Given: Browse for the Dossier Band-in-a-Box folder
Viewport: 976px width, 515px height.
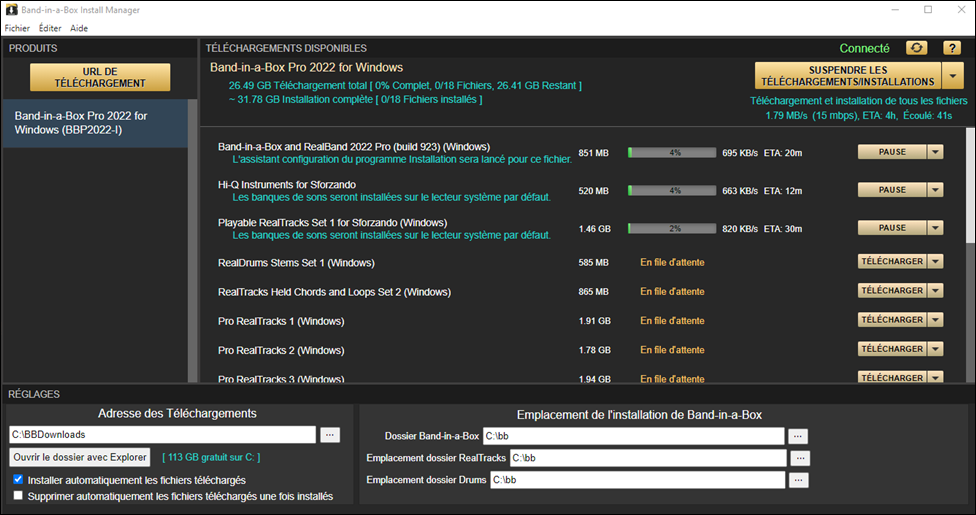Looking at the screenshot, I should click(x=798, y=436).
